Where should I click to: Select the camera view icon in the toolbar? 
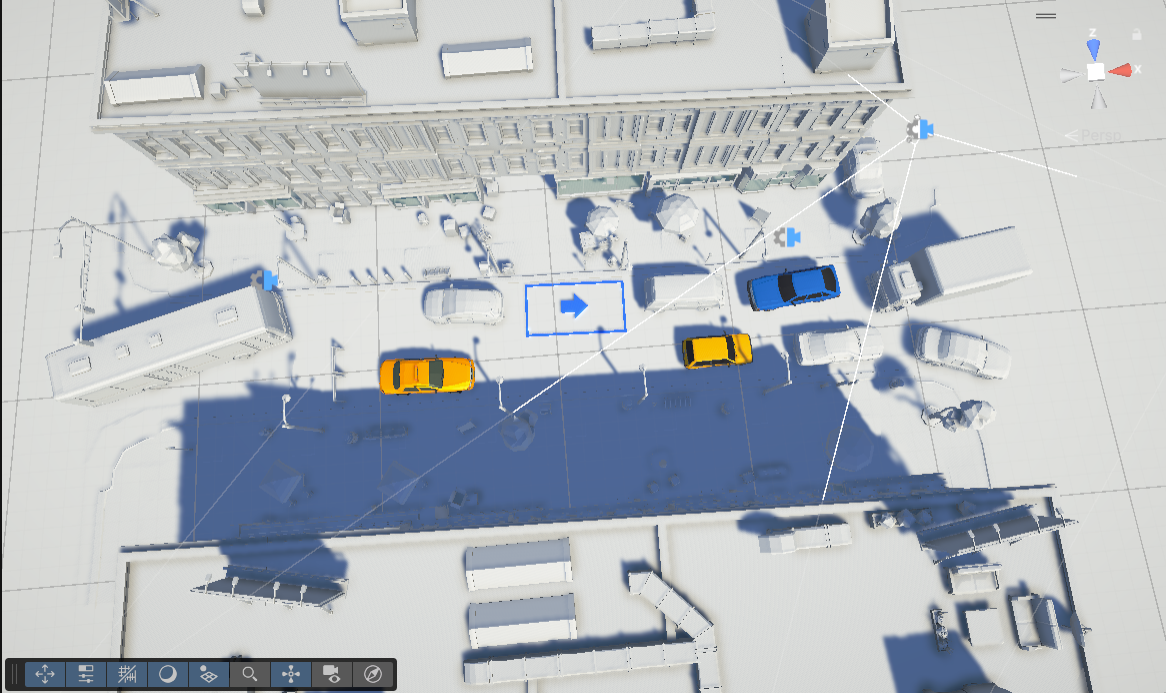[x=333, y=674]
